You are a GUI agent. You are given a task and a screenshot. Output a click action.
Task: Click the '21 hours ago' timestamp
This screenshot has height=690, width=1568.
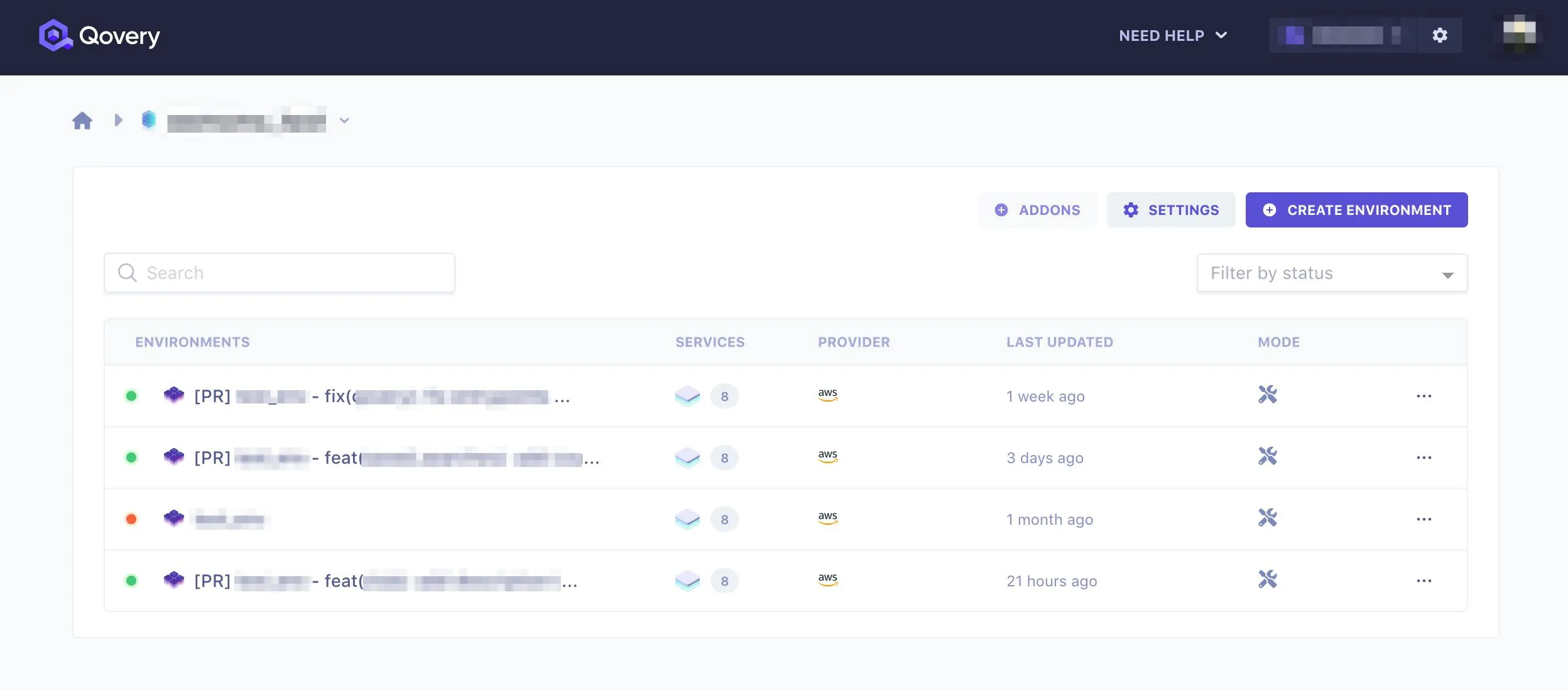(x=1052, y=581)
